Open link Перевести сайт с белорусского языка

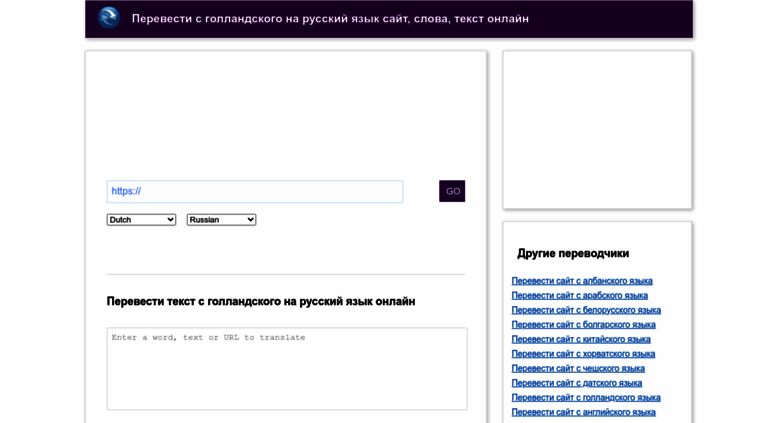pos(586,310)
